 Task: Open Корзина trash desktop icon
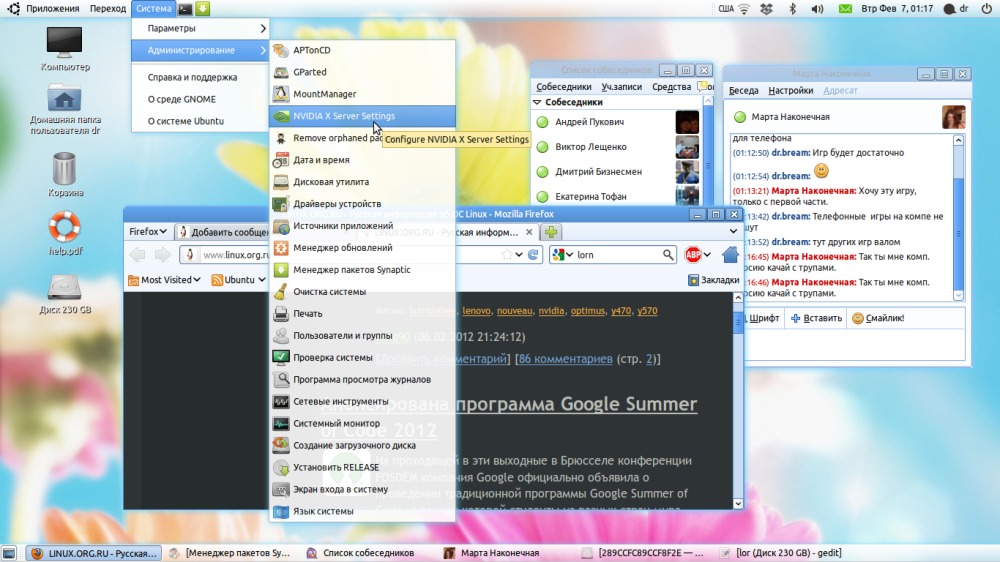64,174
